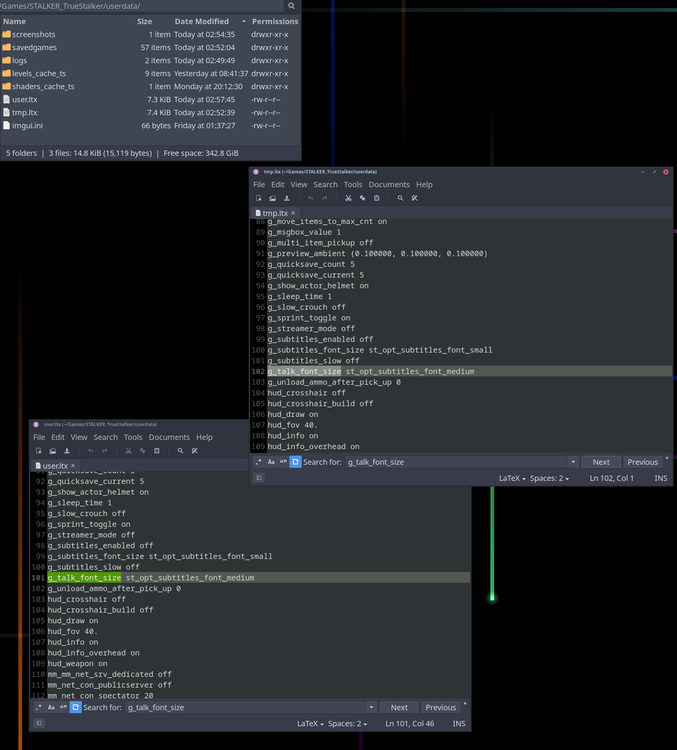Screen dimensions: 677x750
Task: Toggle side pane icon in tmp.ltx status bar
Action: tap(259, 478)
